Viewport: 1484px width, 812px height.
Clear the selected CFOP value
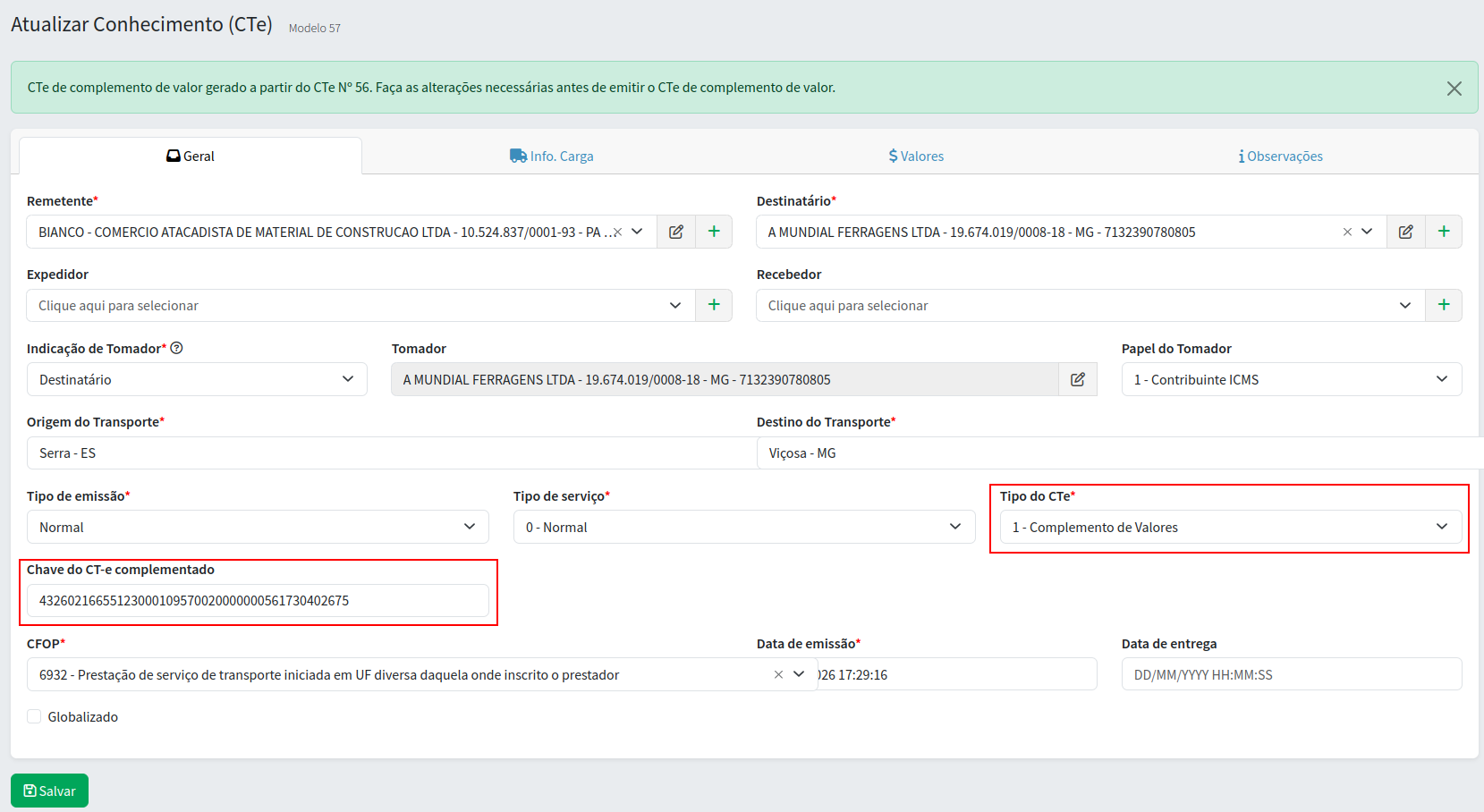click(778, 674)
